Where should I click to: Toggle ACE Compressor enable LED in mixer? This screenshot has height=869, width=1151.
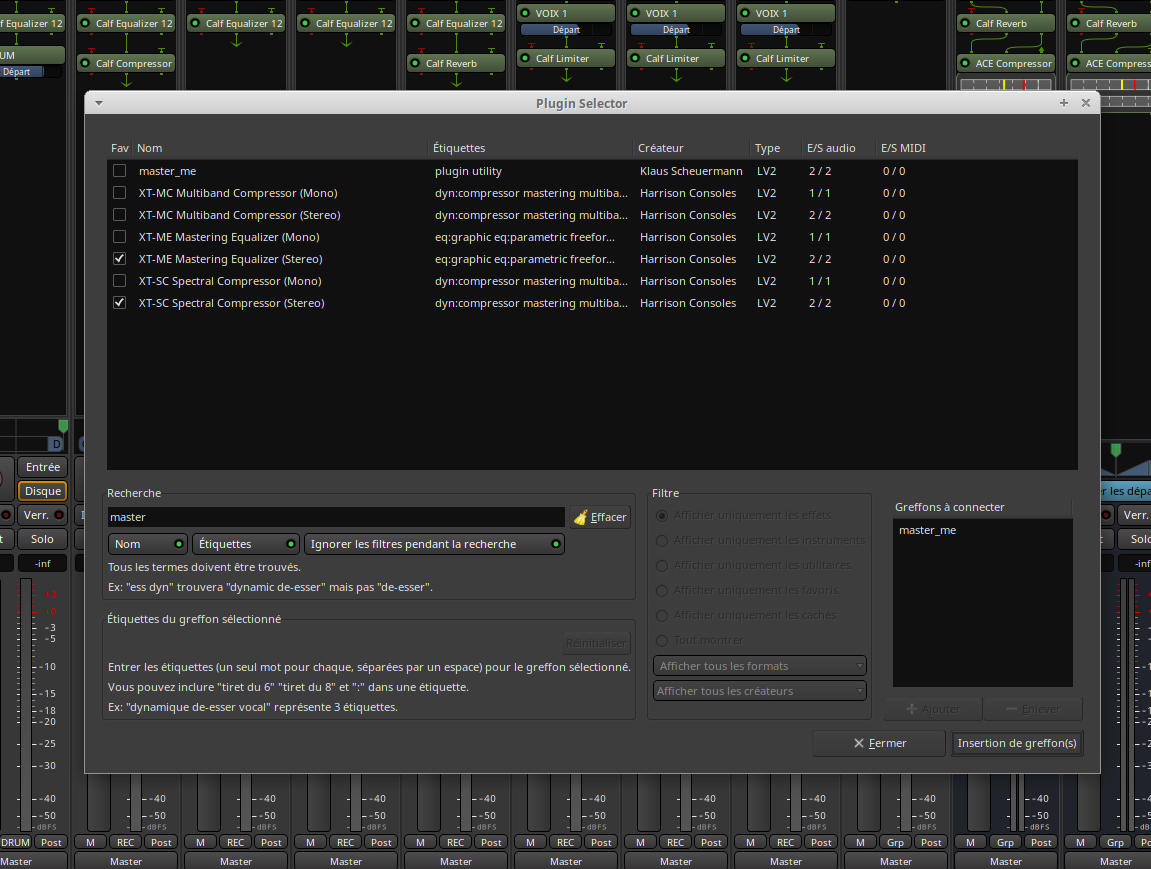[x=965, y=63]
